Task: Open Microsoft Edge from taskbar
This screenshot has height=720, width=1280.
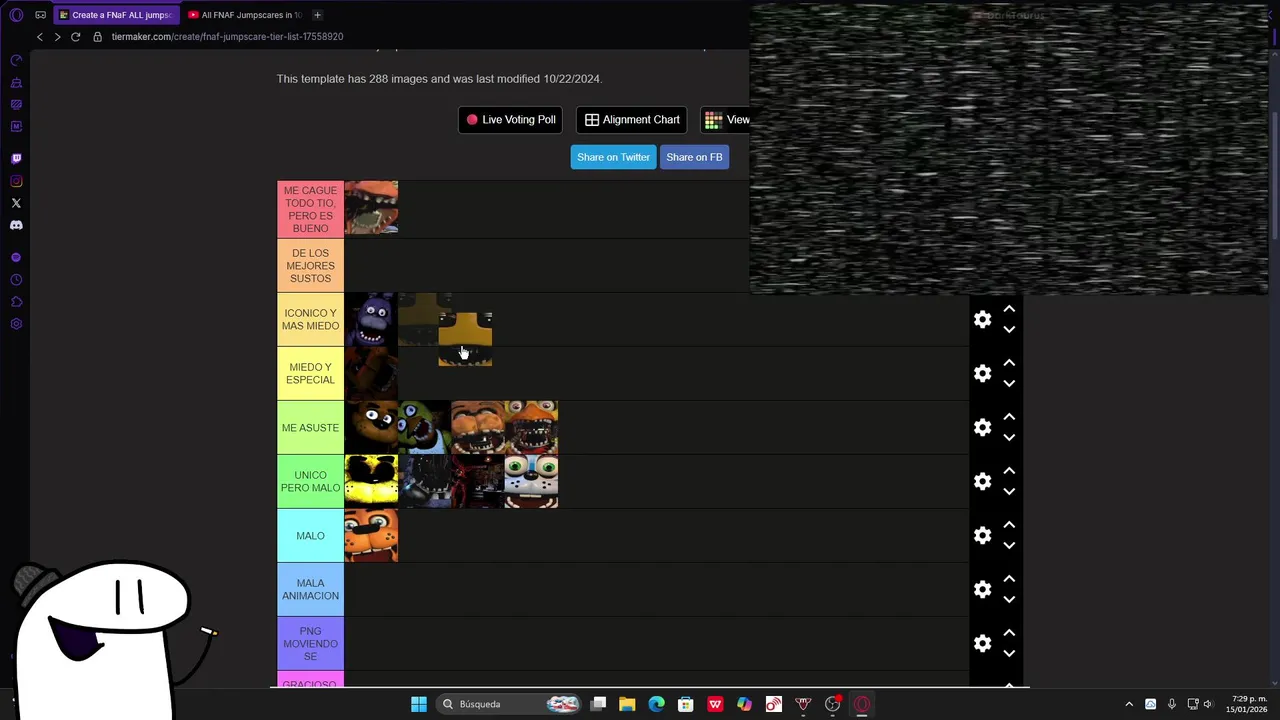Action: coord(656,704)
